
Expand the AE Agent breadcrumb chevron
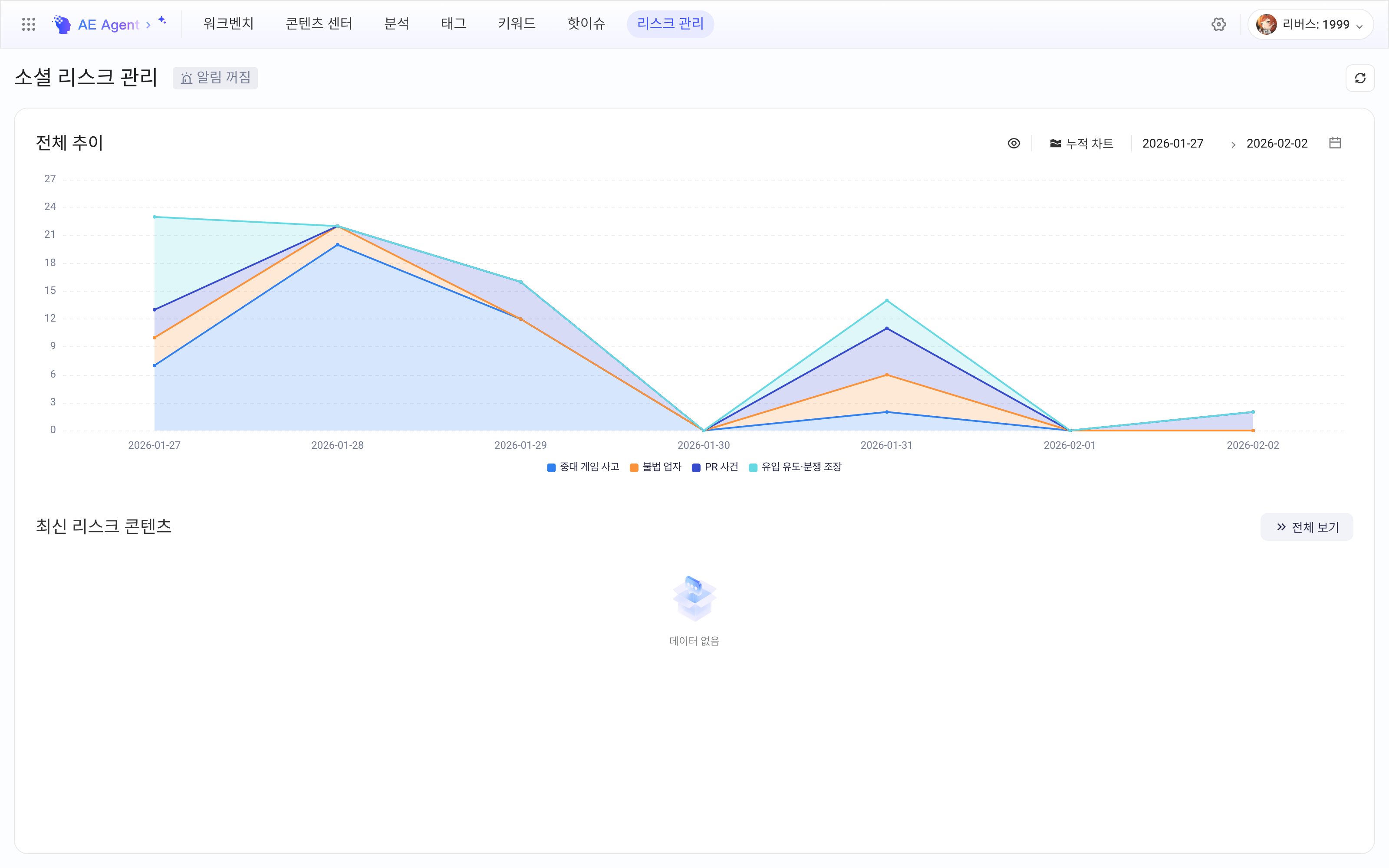[x=148, y=25]
